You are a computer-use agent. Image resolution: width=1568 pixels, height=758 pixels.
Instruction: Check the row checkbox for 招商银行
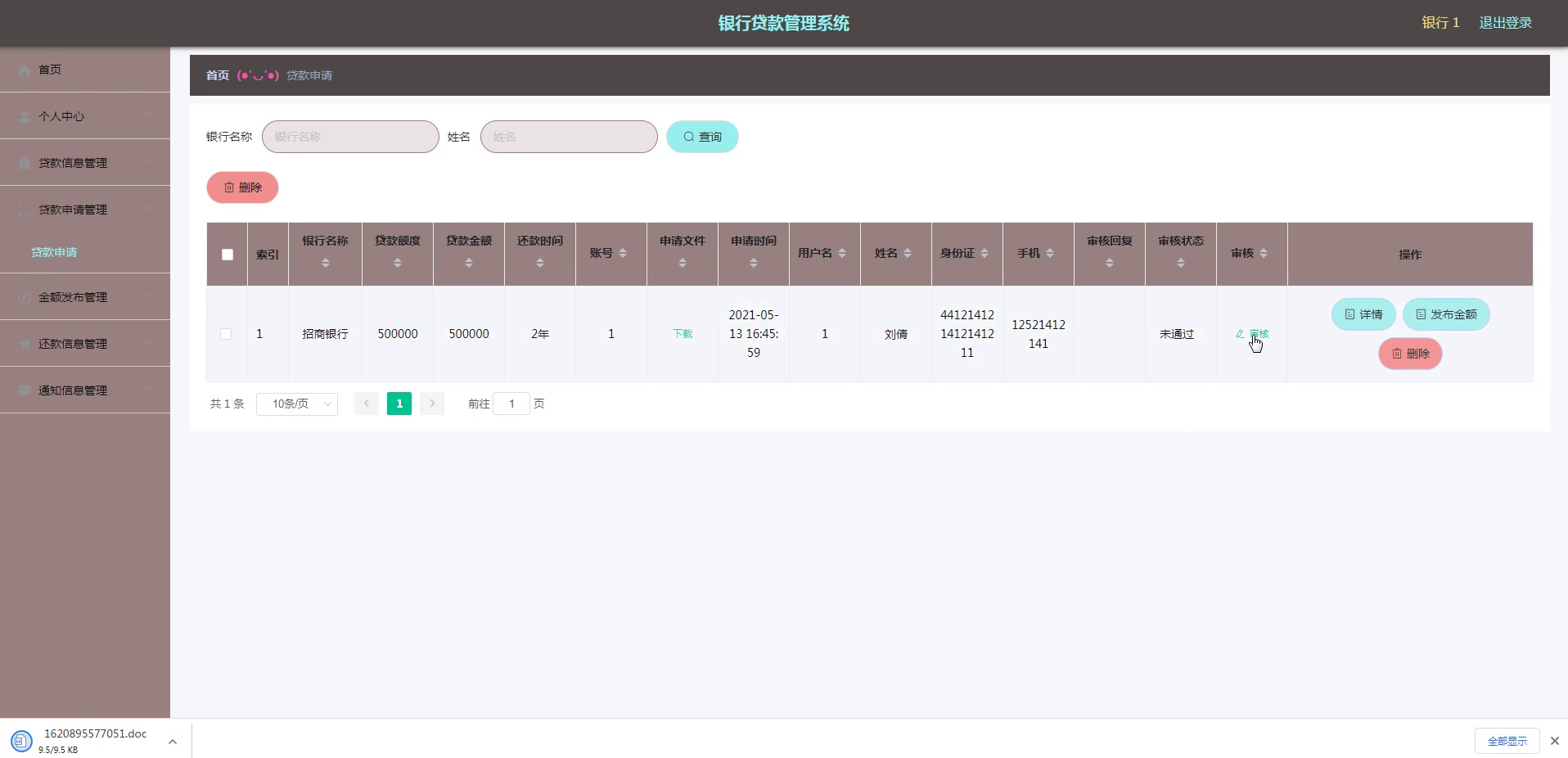(x=226, y=334)
